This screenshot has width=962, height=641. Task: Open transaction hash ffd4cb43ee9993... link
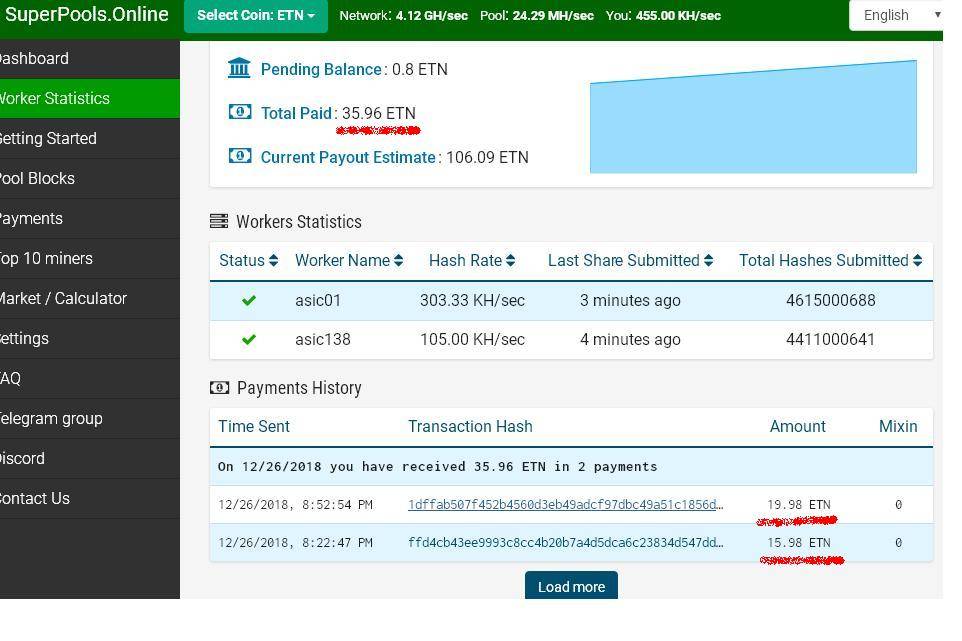click(x=566, y=543)
